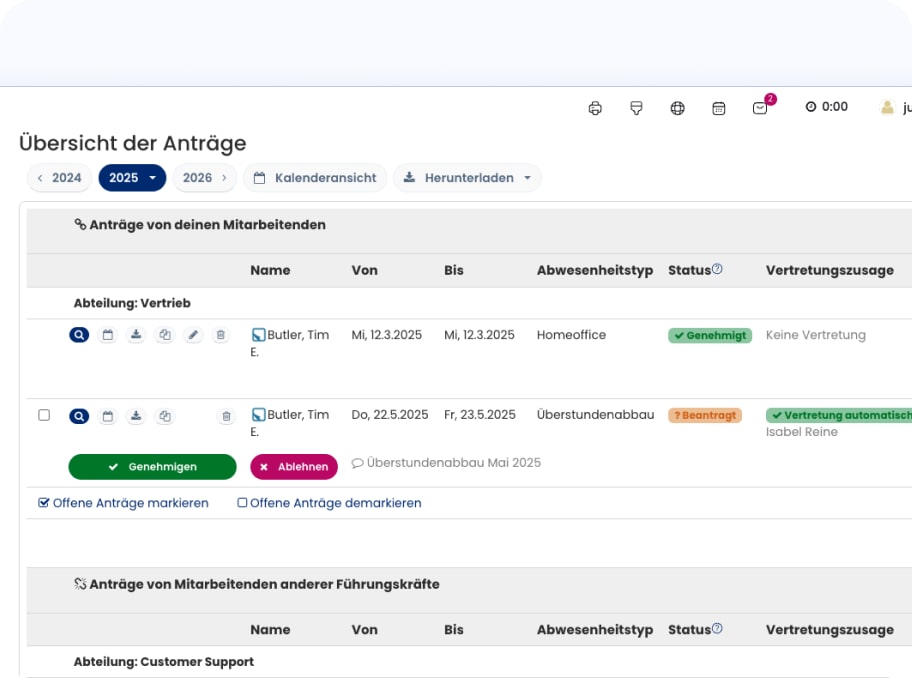Click 'Offene Anträge markieren' checkbox link
The image size is (912, 679).
(x=123, y=503)
